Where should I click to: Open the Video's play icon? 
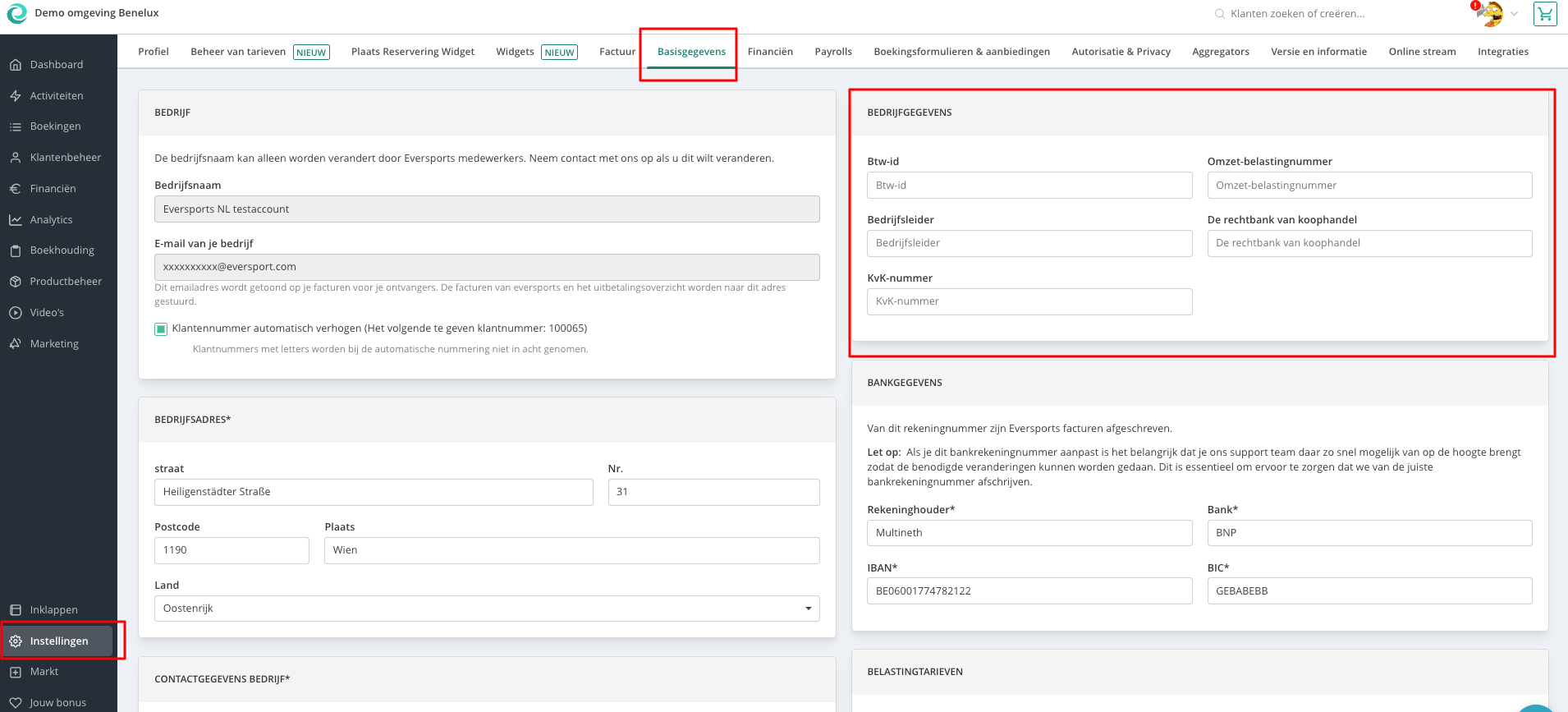coord(16,313)
